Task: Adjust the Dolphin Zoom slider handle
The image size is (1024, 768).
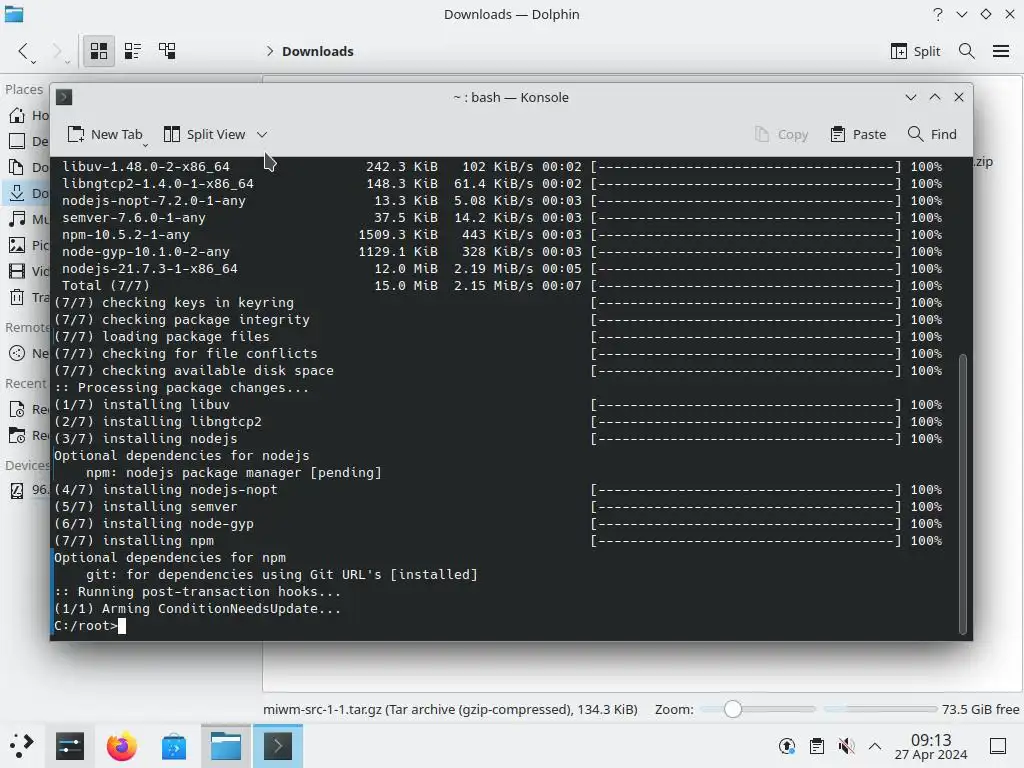Action: [x=733, y=709]
